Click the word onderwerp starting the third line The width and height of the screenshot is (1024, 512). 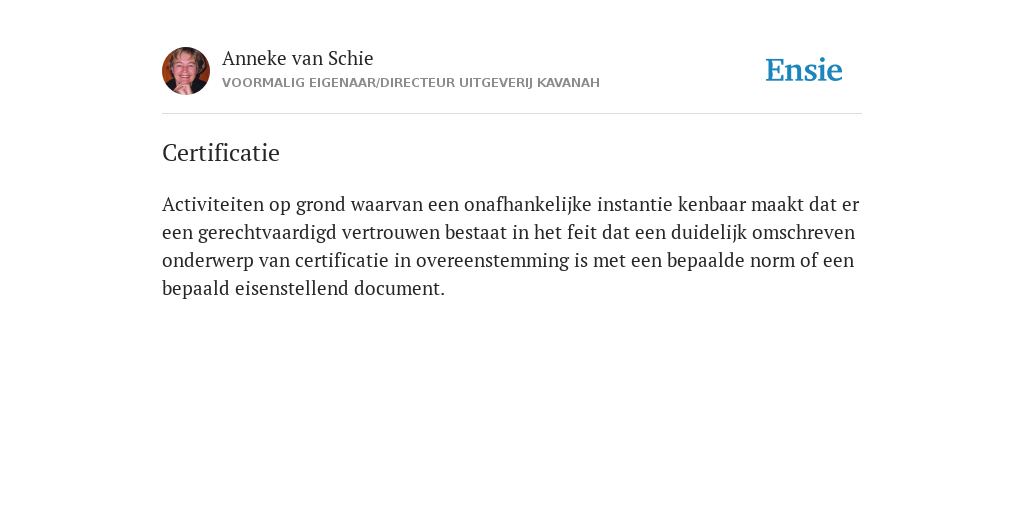point(208,261)
